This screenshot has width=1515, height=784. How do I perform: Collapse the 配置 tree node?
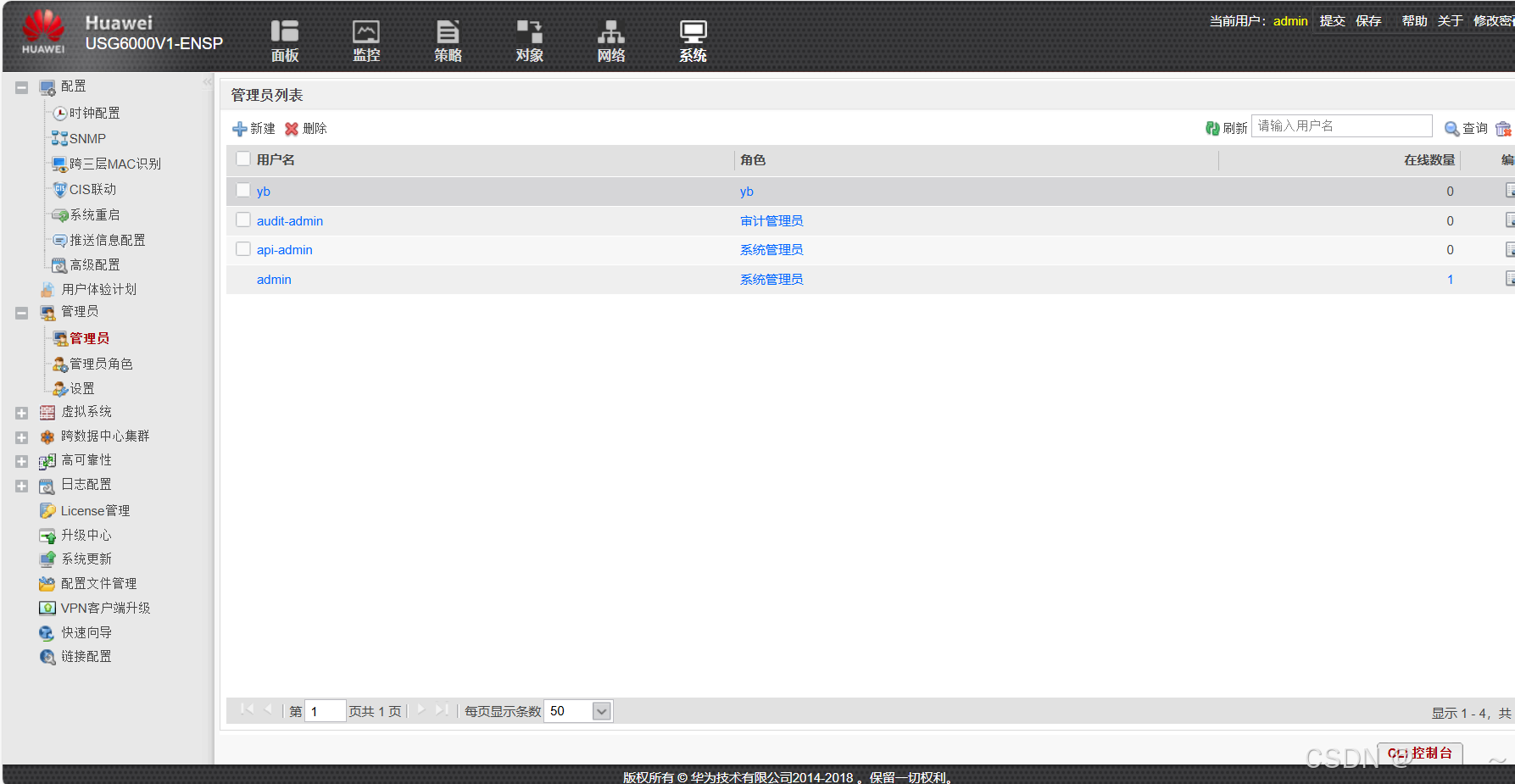[x=22, y=87]
